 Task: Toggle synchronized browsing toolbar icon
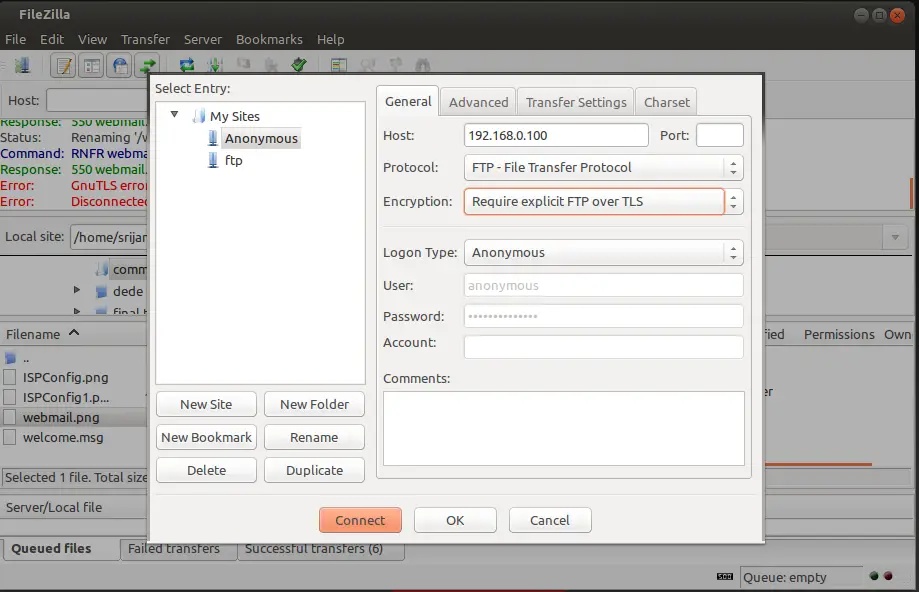396,65
